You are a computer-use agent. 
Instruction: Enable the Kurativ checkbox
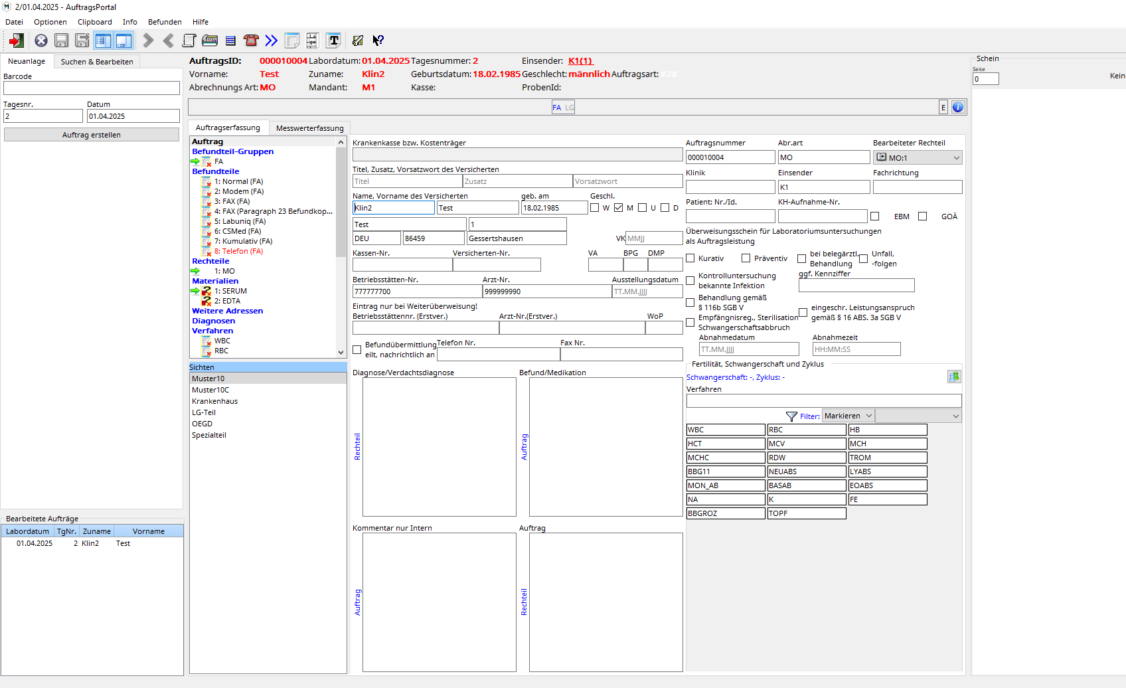pyautogui.click(x=689, y=257)
